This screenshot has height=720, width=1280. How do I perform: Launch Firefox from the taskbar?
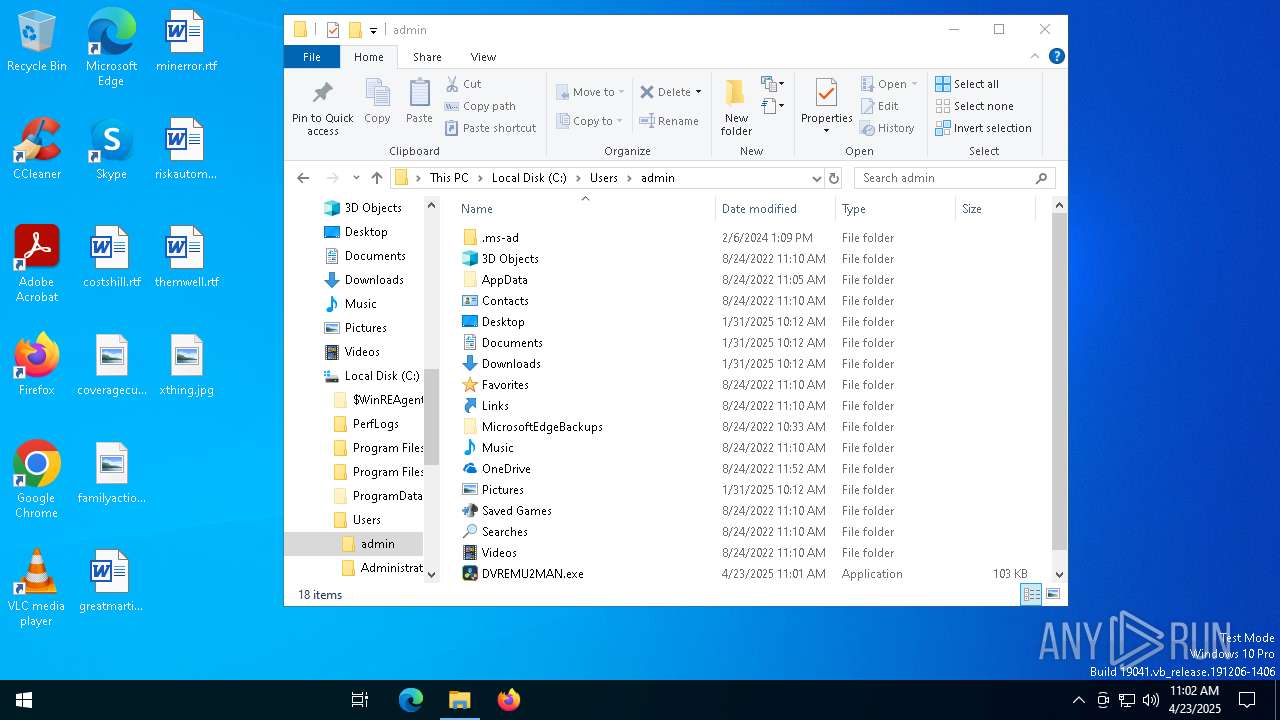coord(509,700)
